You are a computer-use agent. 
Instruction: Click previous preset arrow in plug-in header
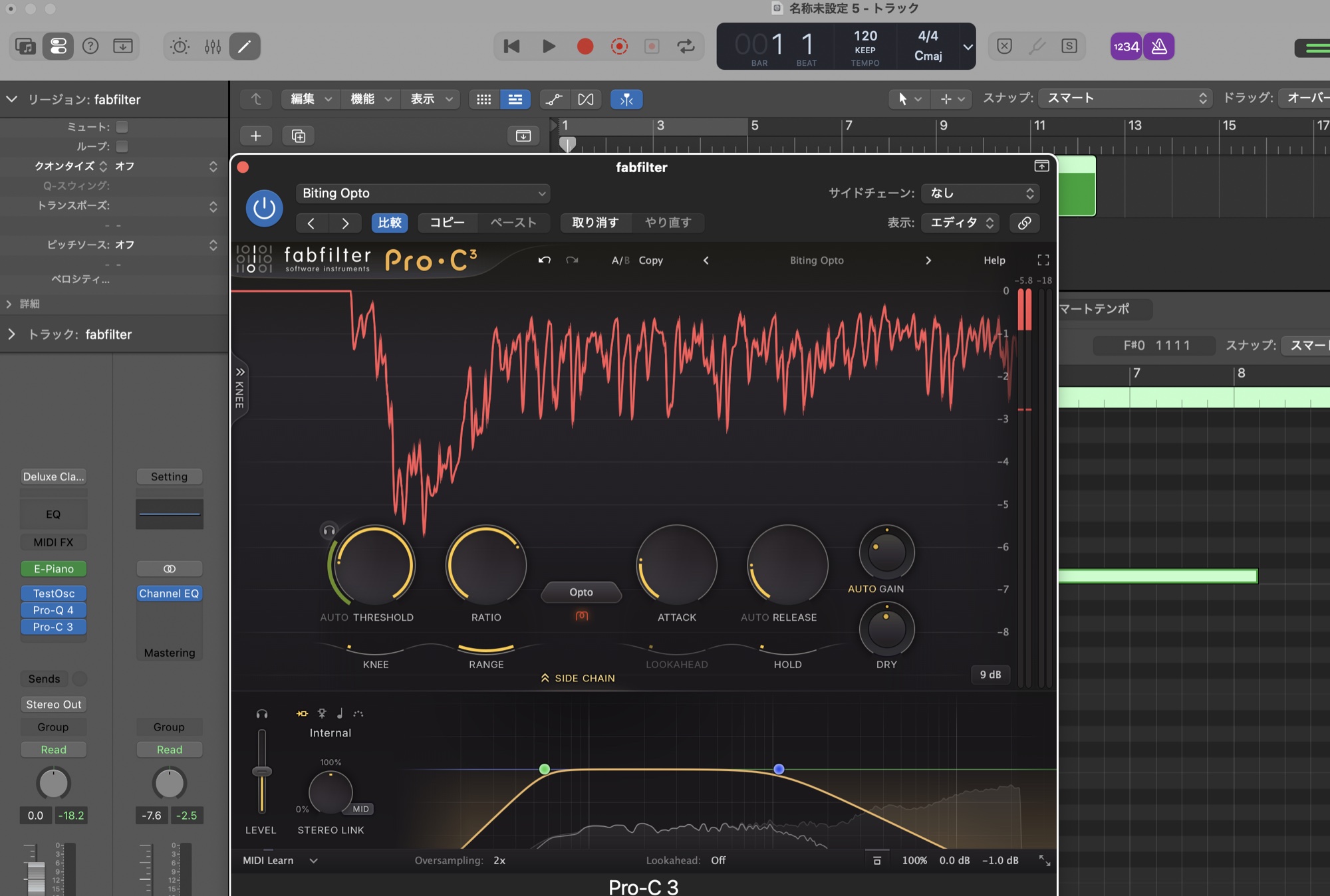pos(311,223)
